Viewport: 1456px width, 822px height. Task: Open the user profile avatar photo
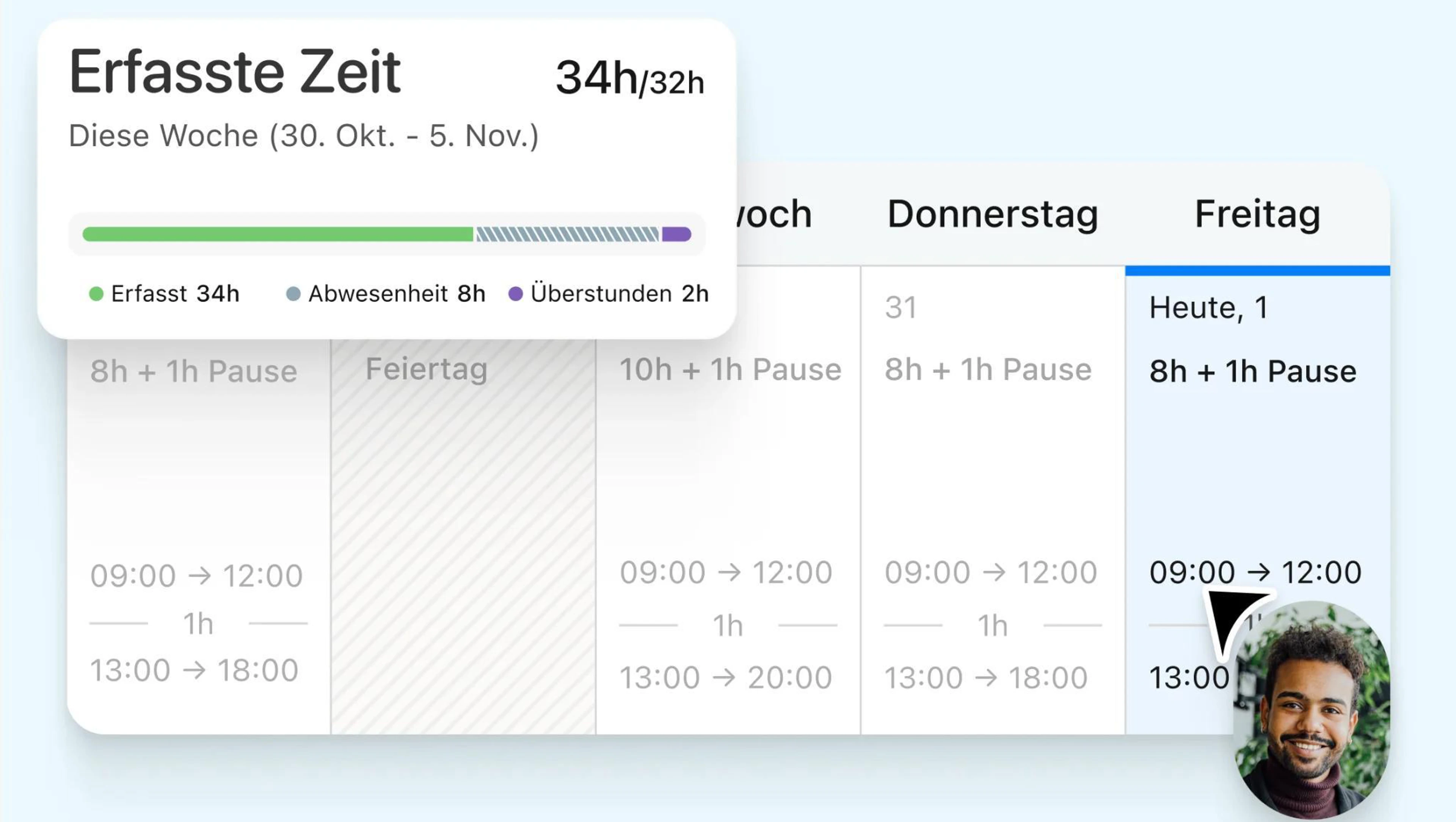(1311, 712)
